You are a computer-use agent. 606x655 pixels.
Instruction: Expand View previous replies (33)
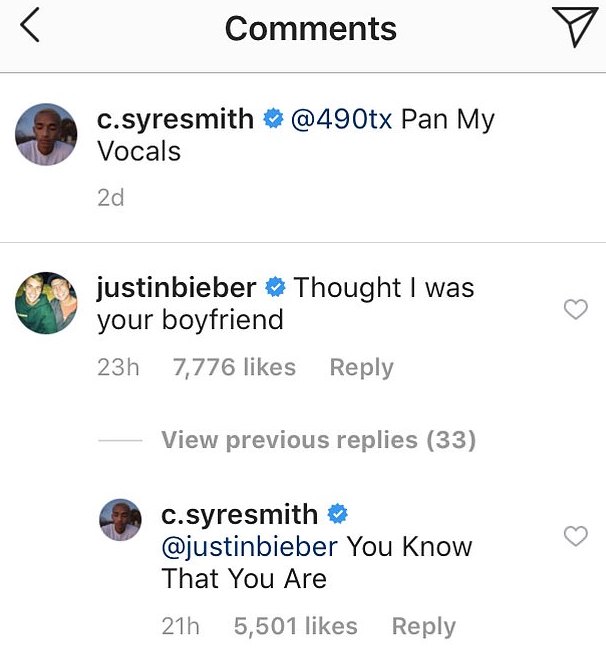(x=318, y=440)
